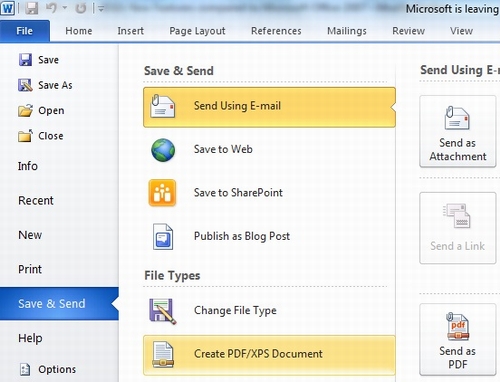Screen dimensions: 500x382
Task: Open the Mailings ribbon tab
Action: click(x=347, y=31)
